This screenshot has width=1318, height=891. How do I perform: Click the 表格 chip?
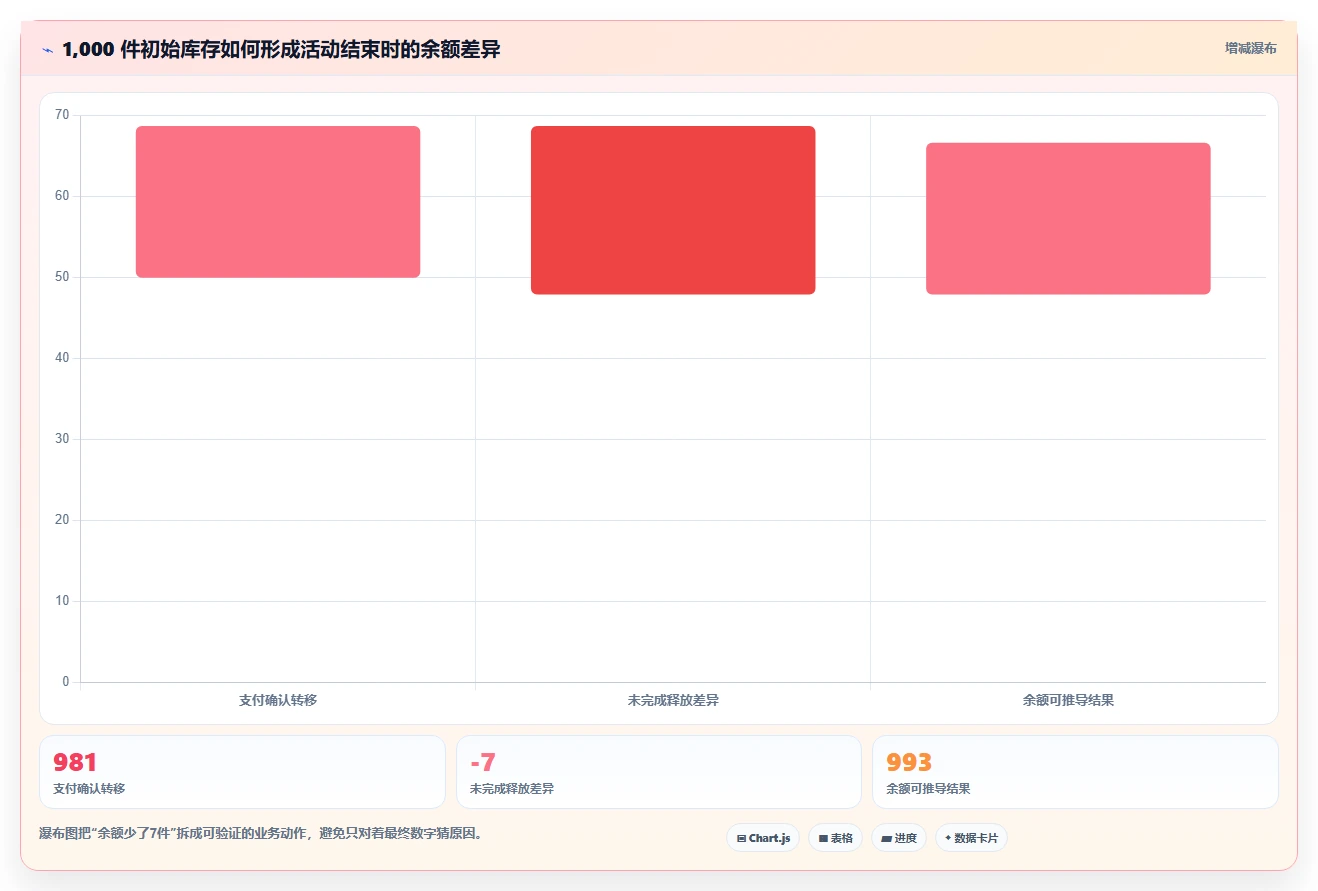coord(836,838)
